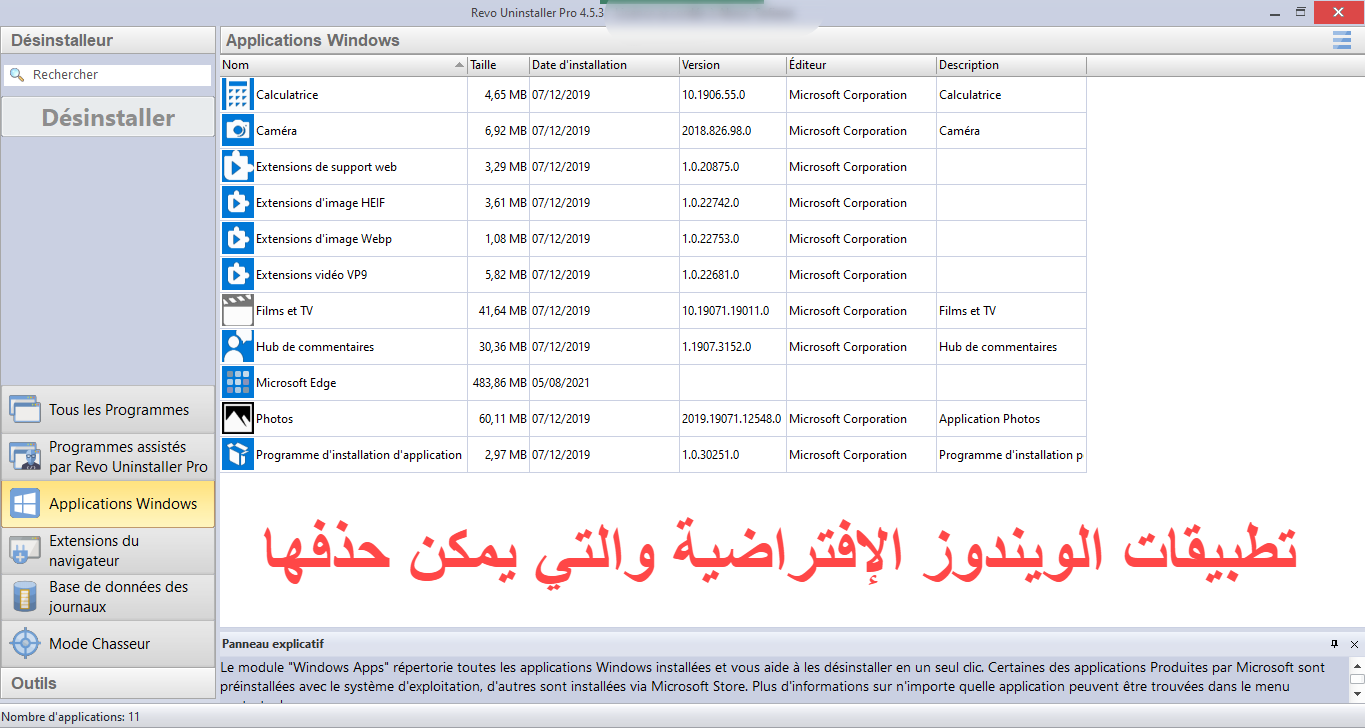This screenshot has width=1366, height=728.
Task: Select the Microsoft Edge app icon
Action: pos(238,383)
